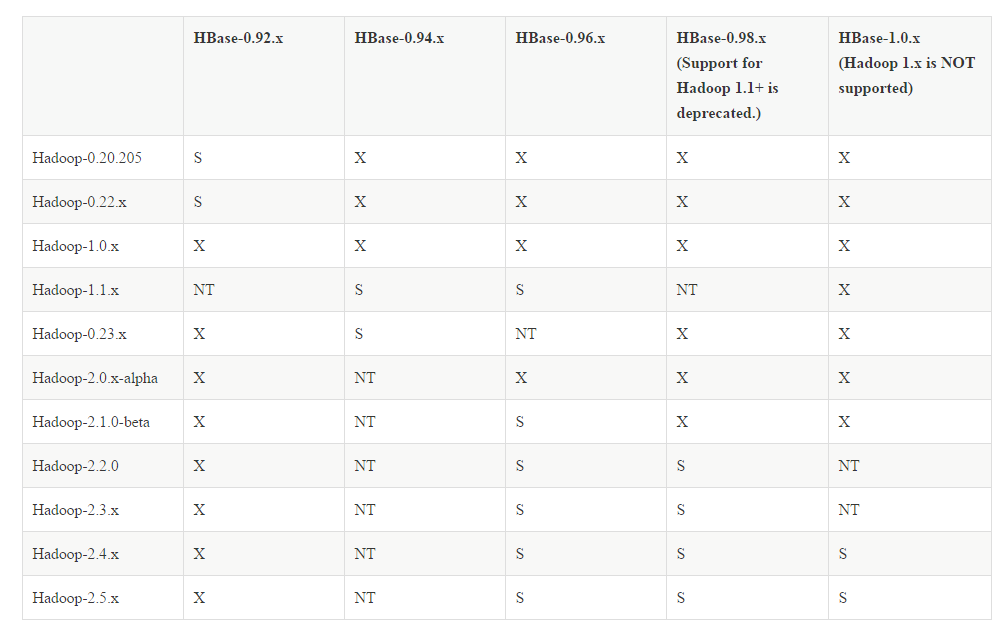
Task: Click the HBase-0.94.x column header
Action: 399,38
